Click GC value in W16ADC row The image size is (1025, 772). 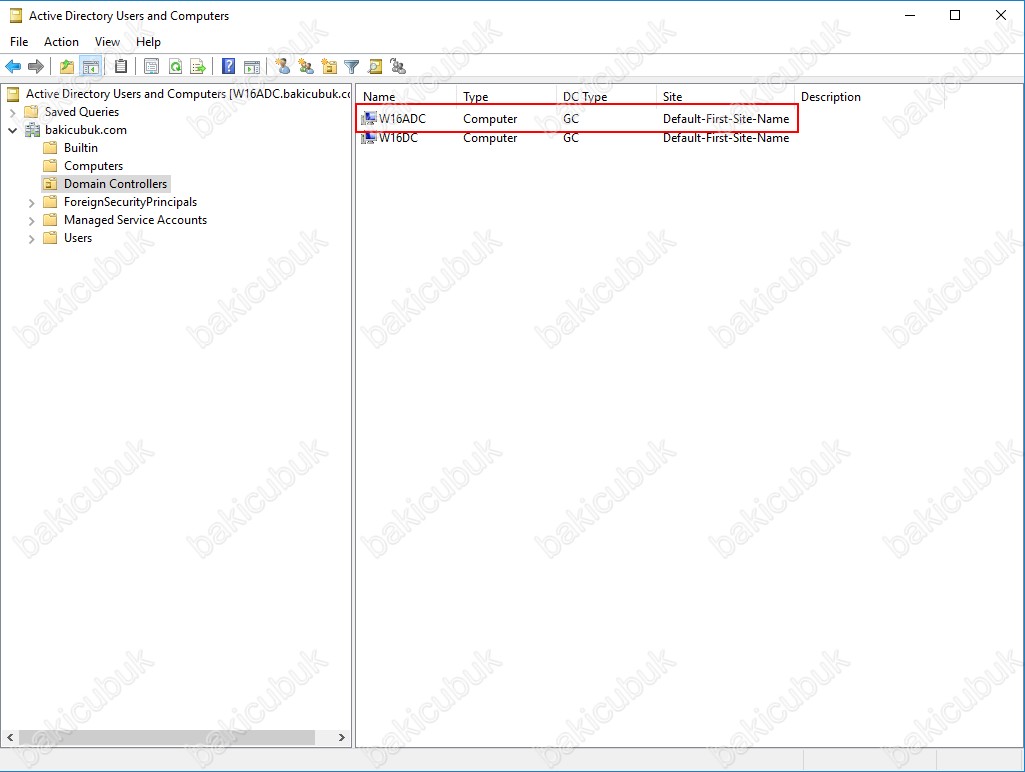coord(571,119)
